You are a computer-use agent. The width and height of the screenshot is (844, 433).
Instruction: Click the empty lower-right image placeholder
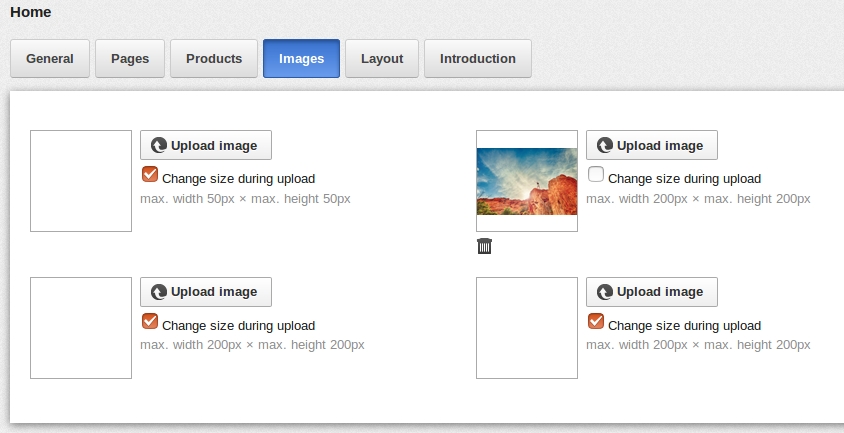coord(527,328)
